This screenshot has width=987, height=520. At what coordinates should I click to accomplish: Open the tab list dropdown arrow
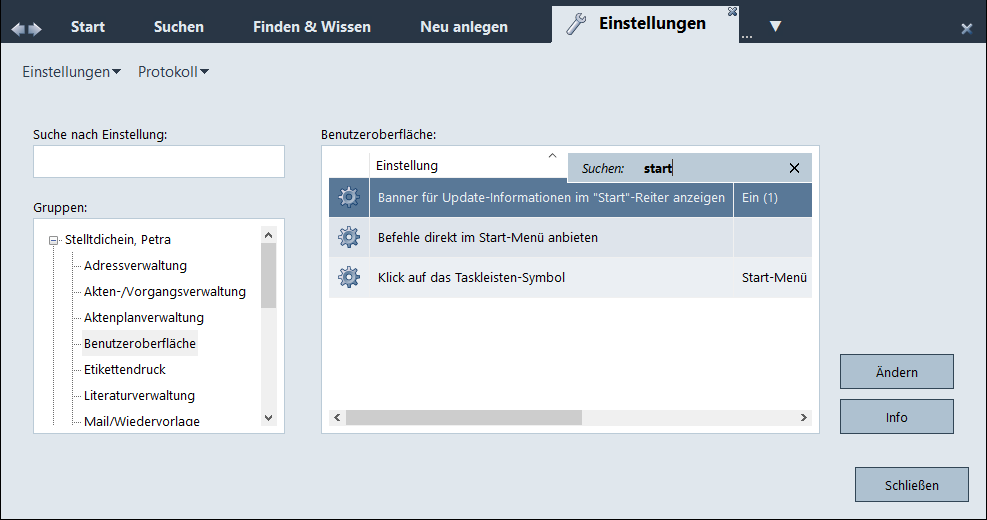(775, 27)
